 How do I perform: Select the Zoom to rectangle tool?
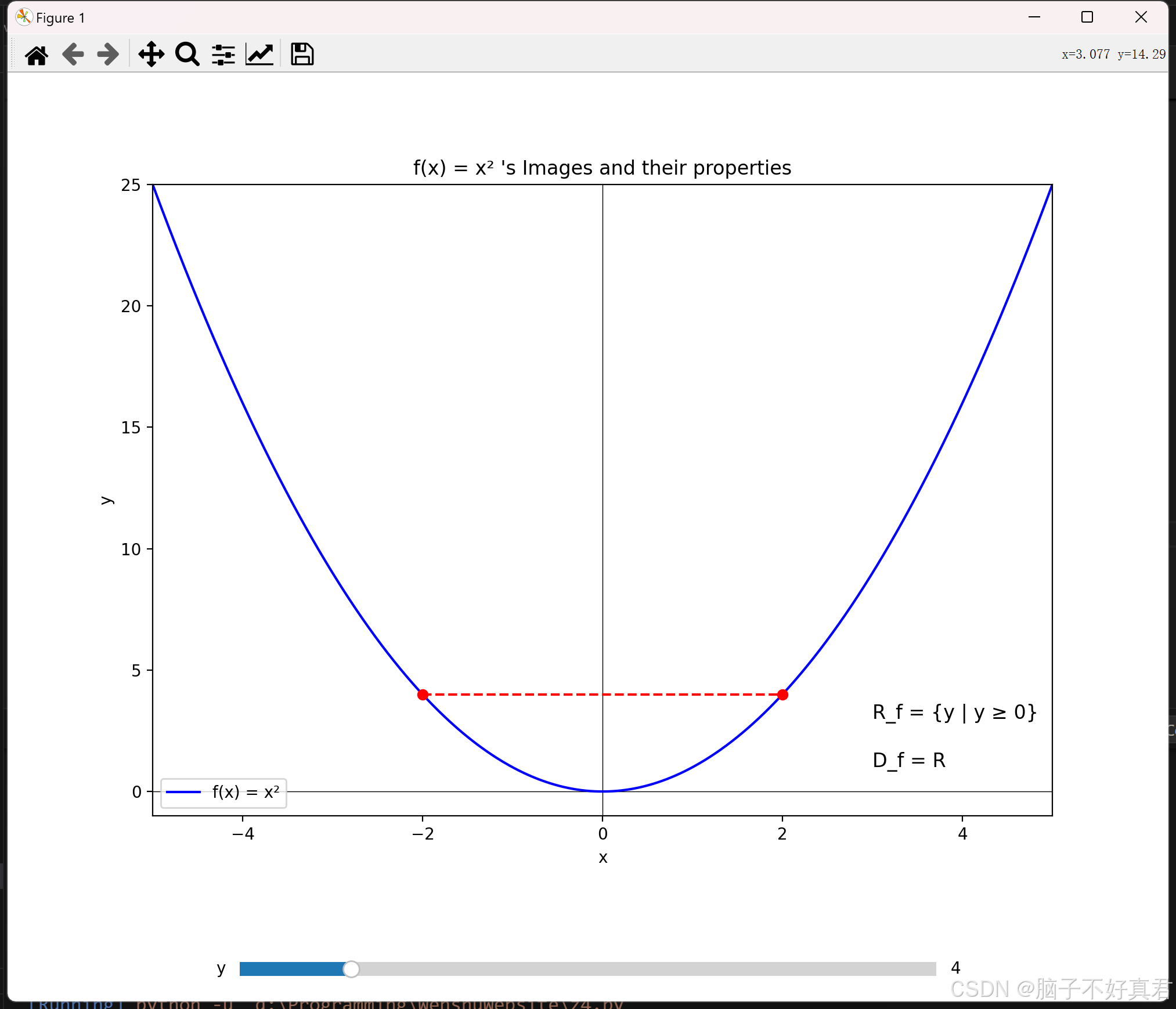[x=187, y=55]
